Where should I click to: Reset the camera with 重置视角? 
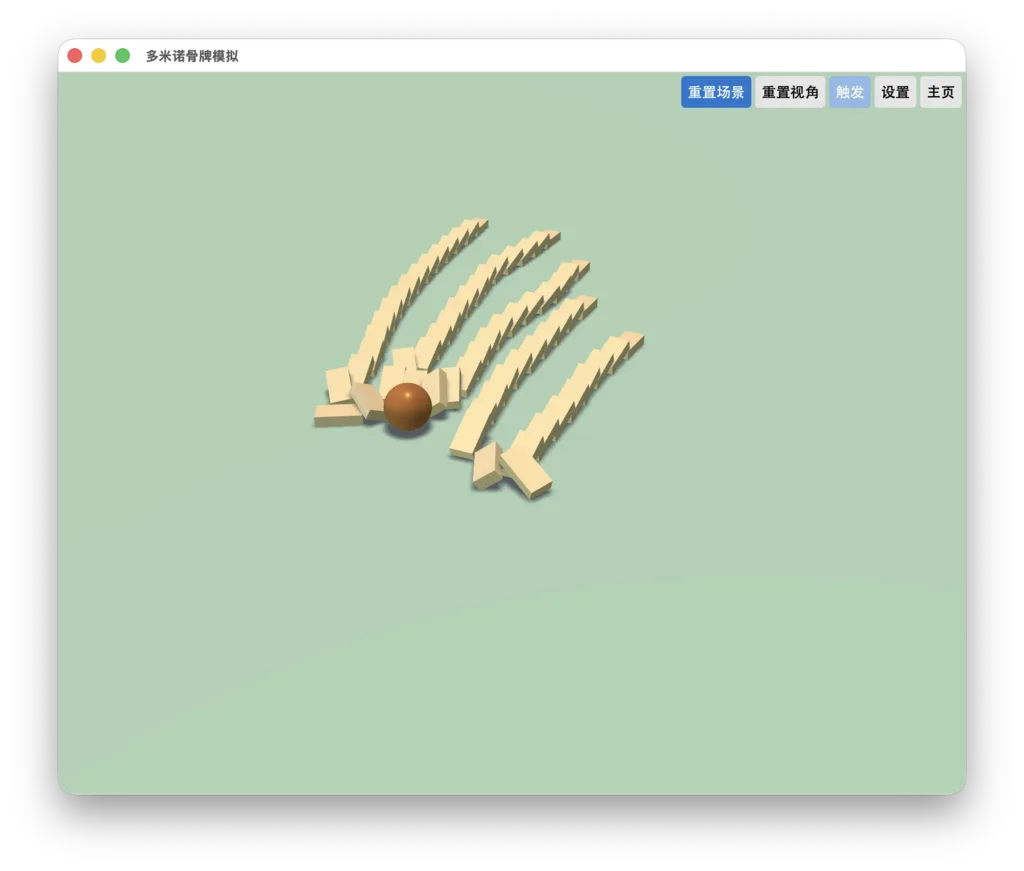790,92
